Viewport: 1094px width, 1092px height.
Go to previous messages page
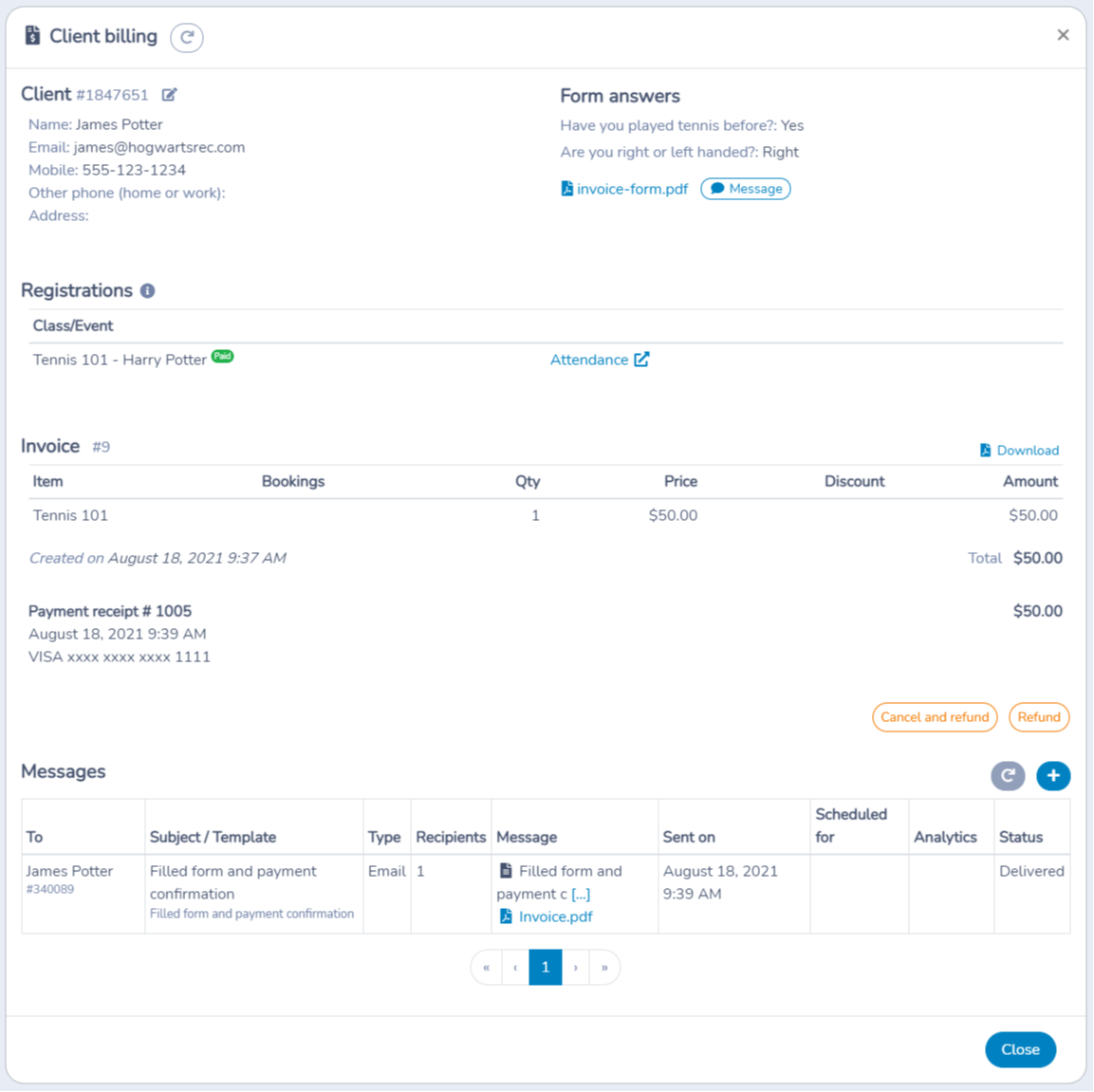point(515,967)
